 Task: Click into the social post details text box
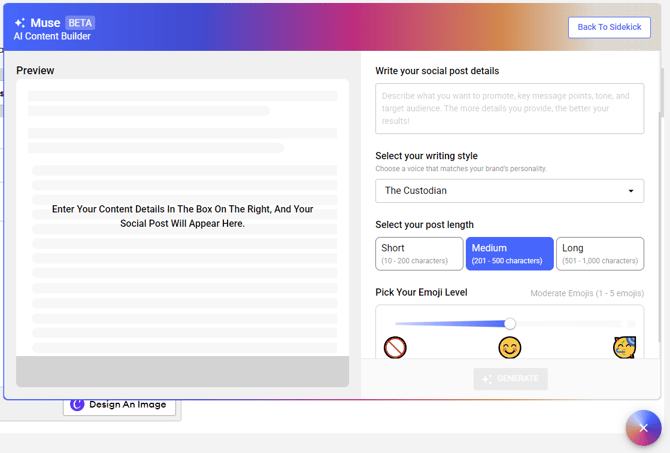[509, 108]
